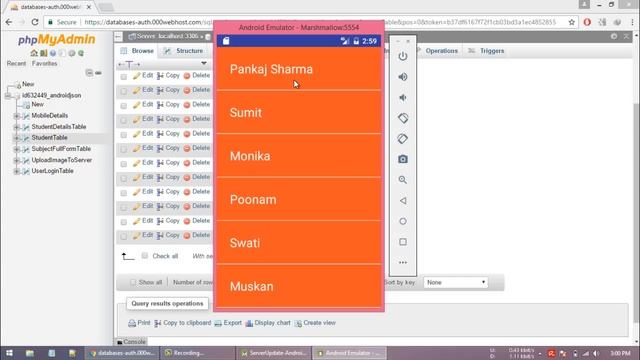640x360 pixels.
Task: Click the Print link
Action: coord(139,323)
